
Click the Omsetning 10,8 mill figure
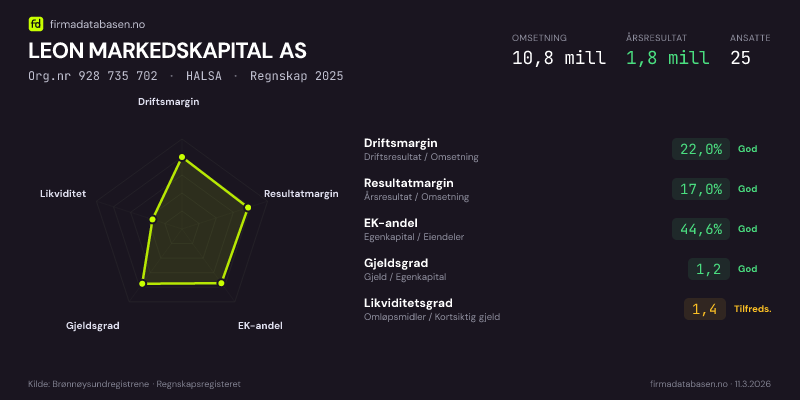558,58
